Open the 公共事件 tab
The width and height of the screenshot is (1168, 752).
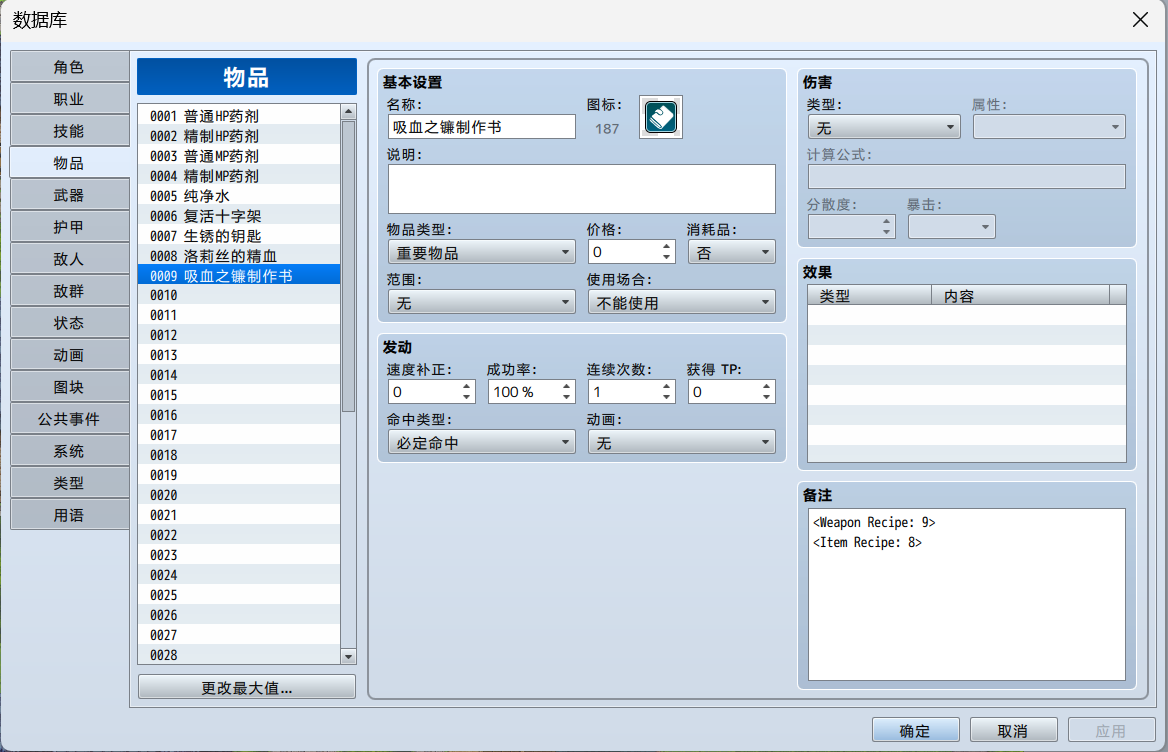tap(69, 419)
